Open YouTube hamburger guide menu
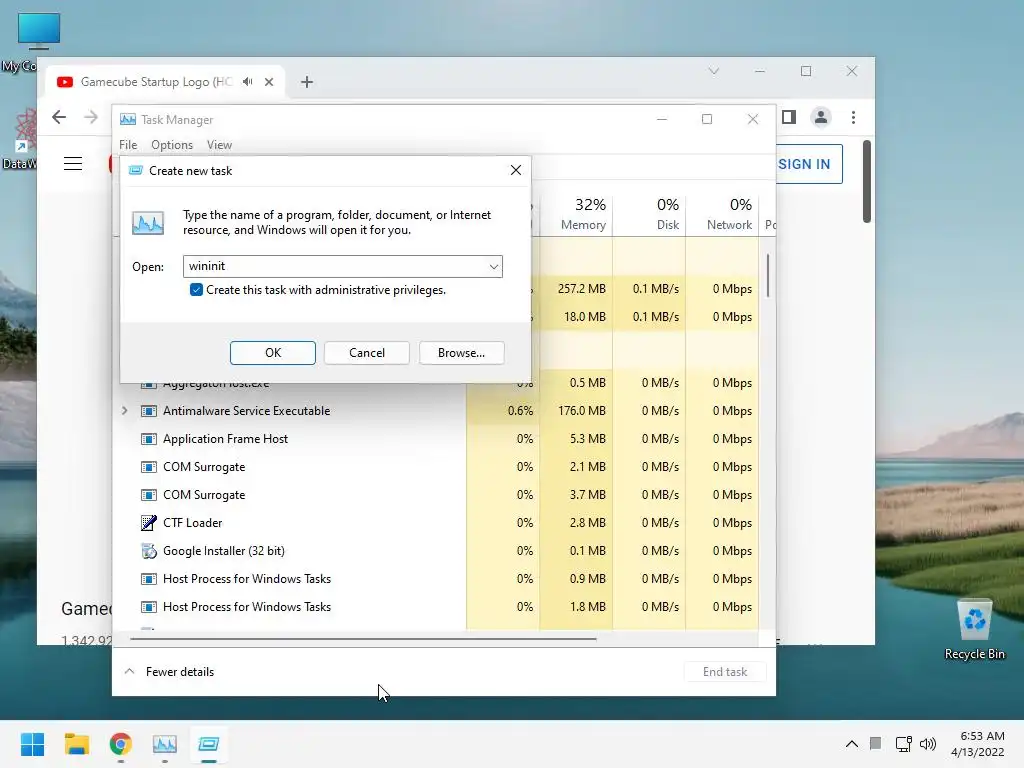Viewport: 1024px width, 768px height. point(72,163)
